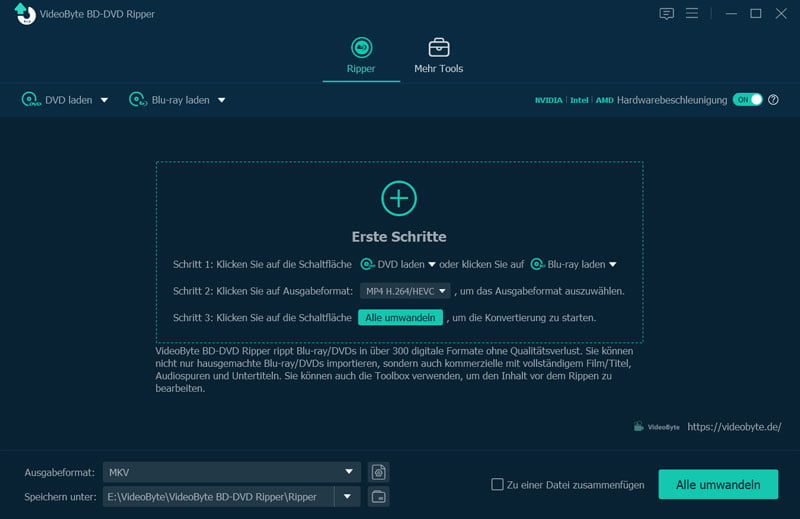Click the hardware acceleration help question icon
This screenshot has height=519, width=800.
(x=773, y=100)
